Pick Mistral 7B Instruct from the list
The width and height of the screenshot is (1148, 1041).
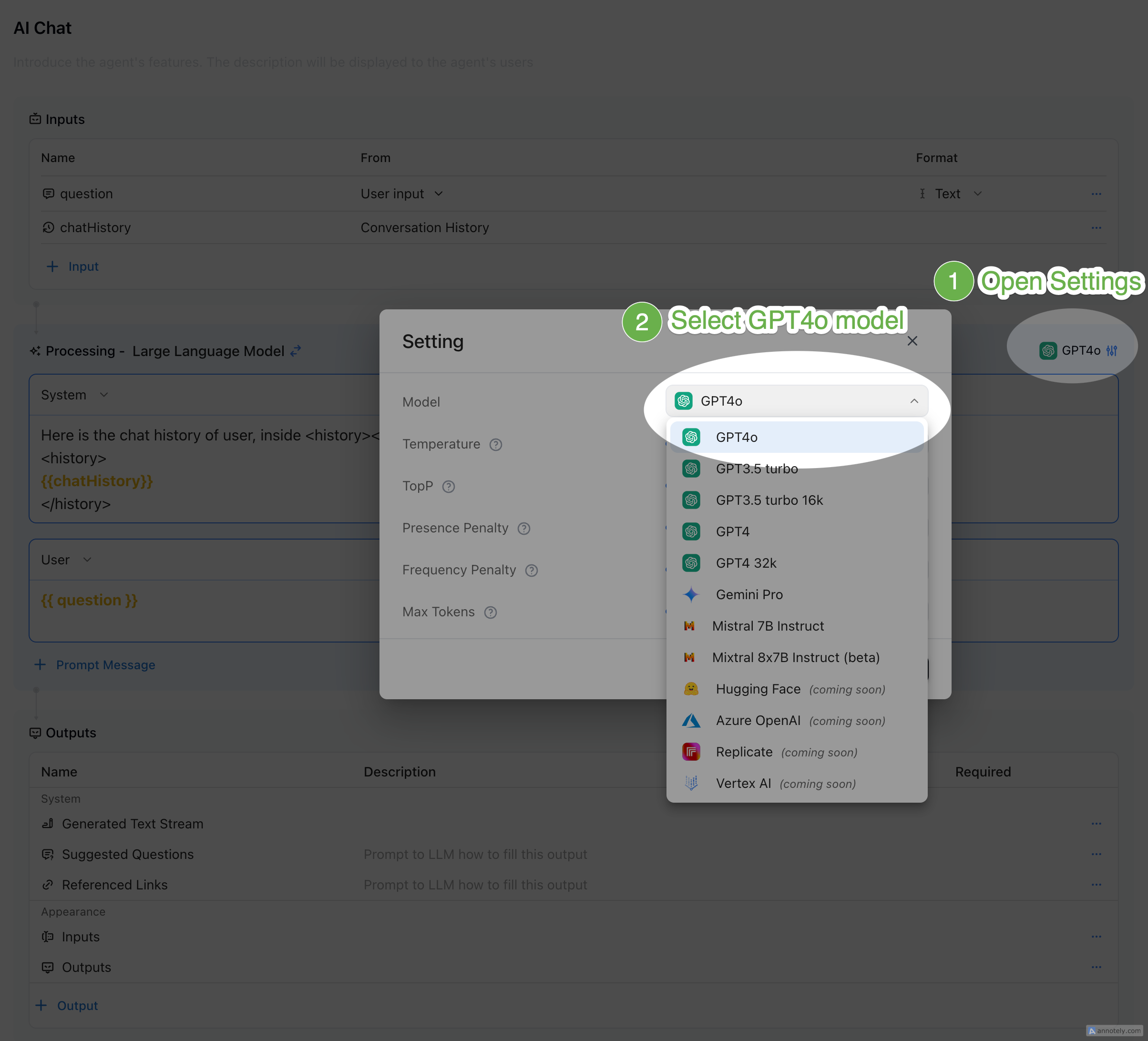tap(767, 626)
